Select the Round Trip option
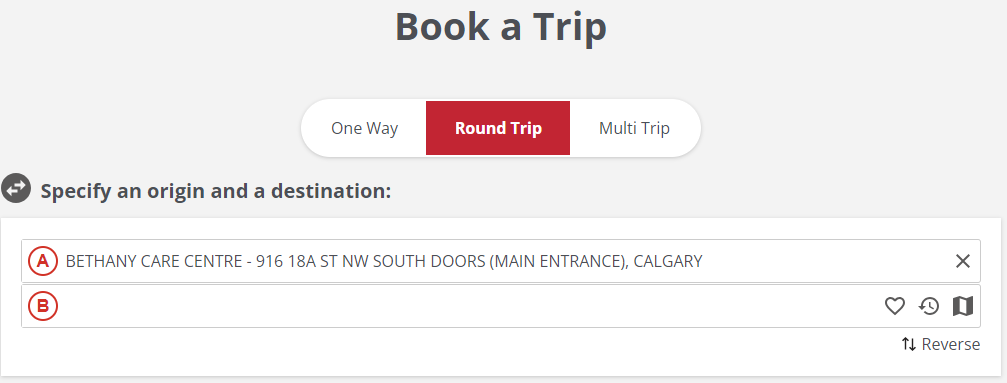The image size is (1007, 383). click(498, 128)
